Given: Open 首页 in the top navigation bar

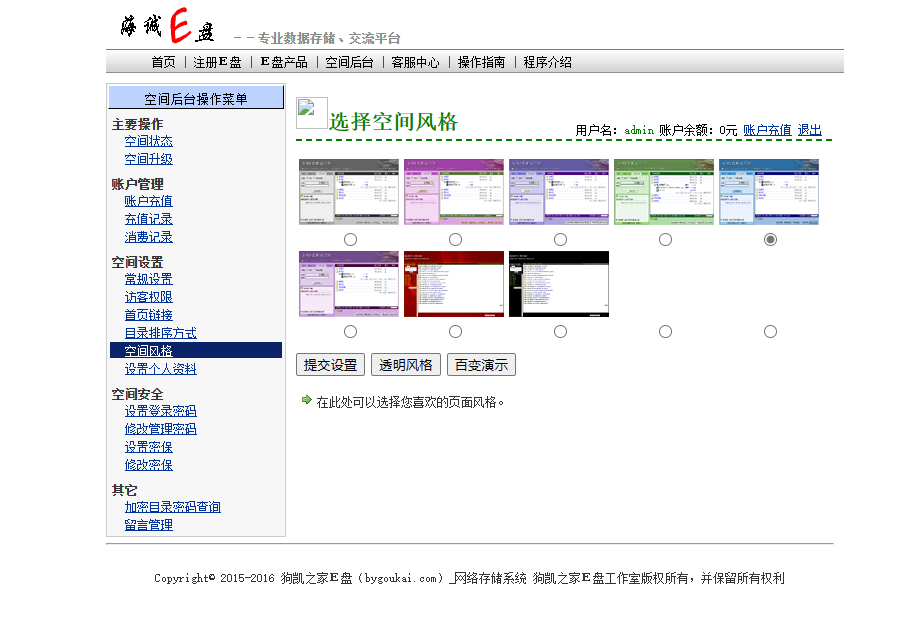Looking at the screenshot, I should (x=163, y=62).
